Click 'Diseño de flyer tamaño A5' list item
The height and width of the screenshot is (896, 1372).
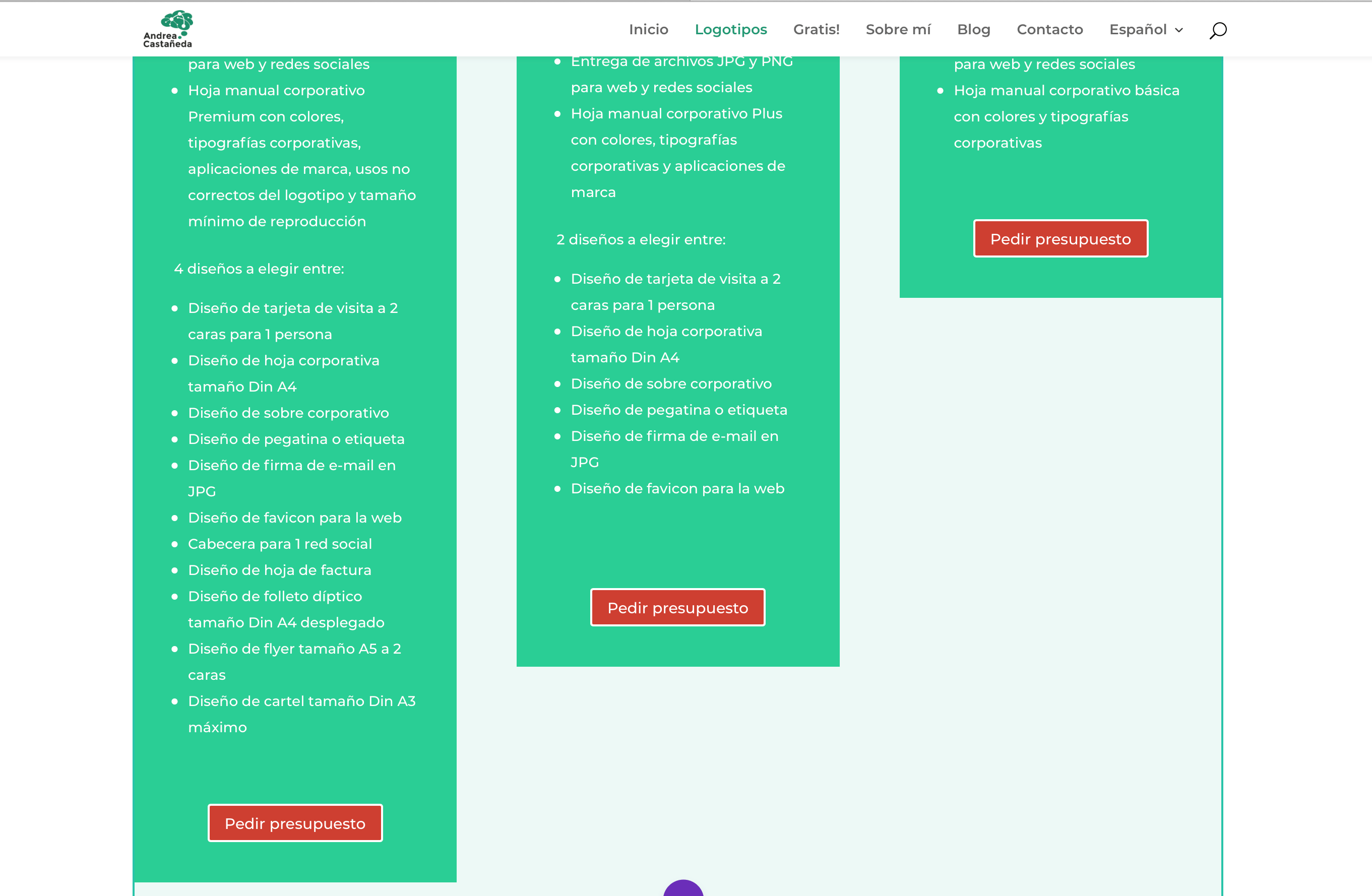coord(294,662)
